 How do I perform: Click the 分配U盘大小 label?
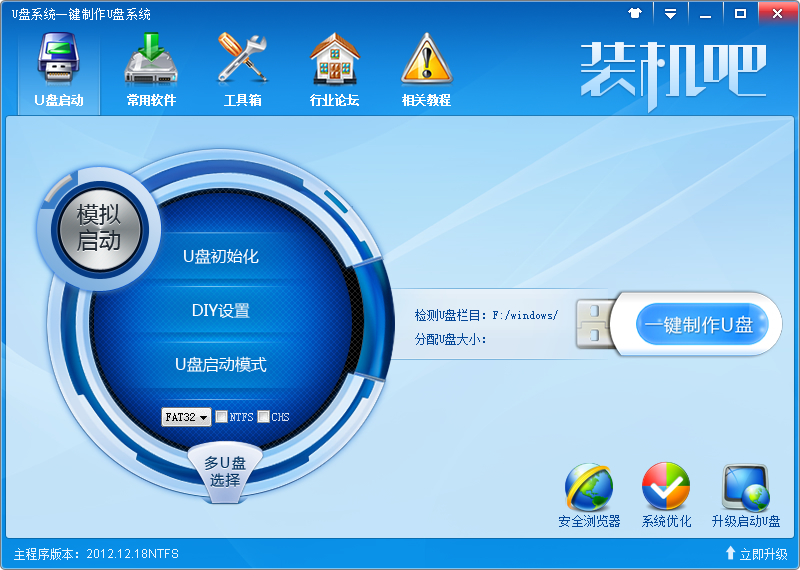[x=450, y=339]
